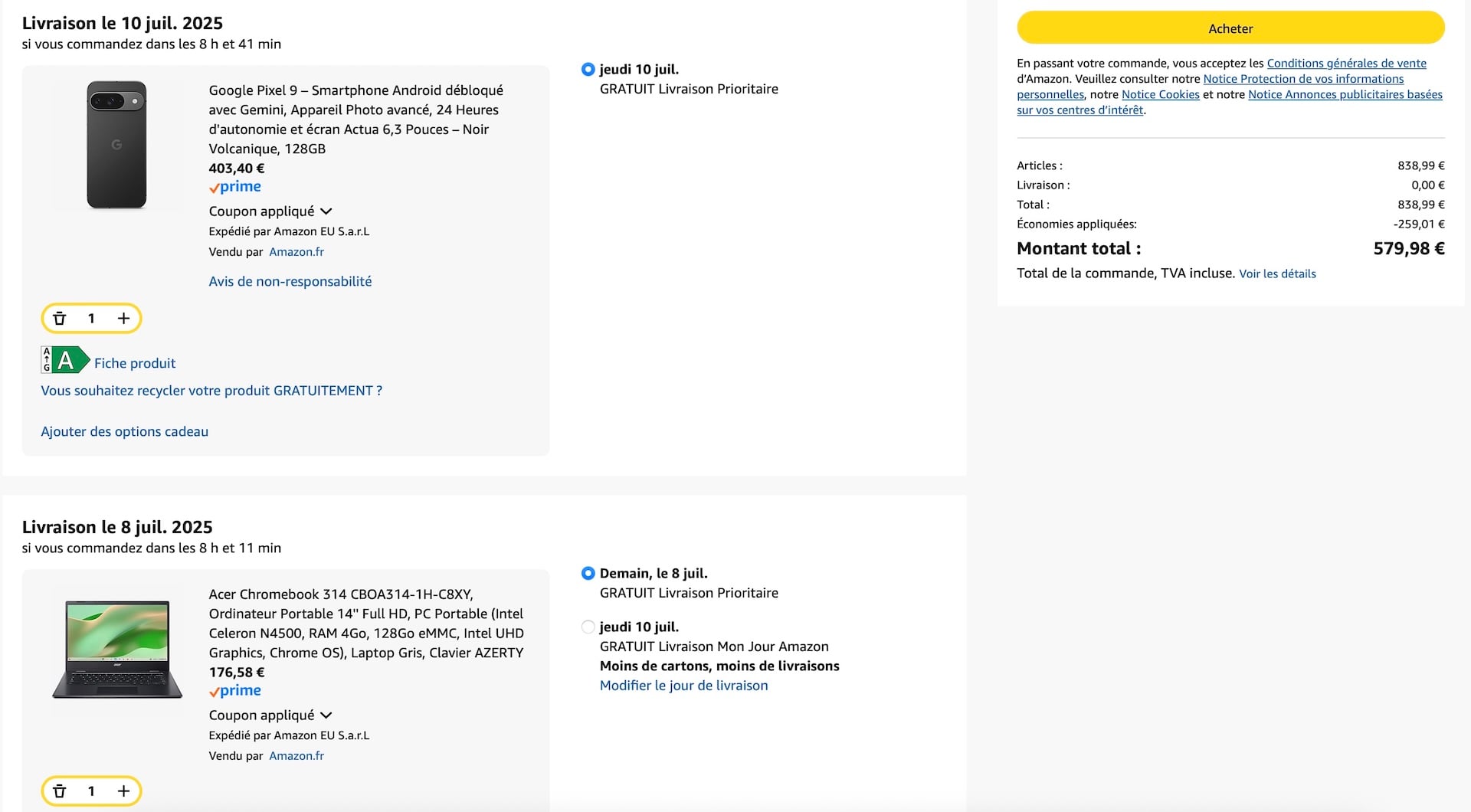Image resolution: width=1471 pixels, height=812 pixels.
Task: Increase Pixel 9 quantity with plus icon
Action: click(123, 319)
